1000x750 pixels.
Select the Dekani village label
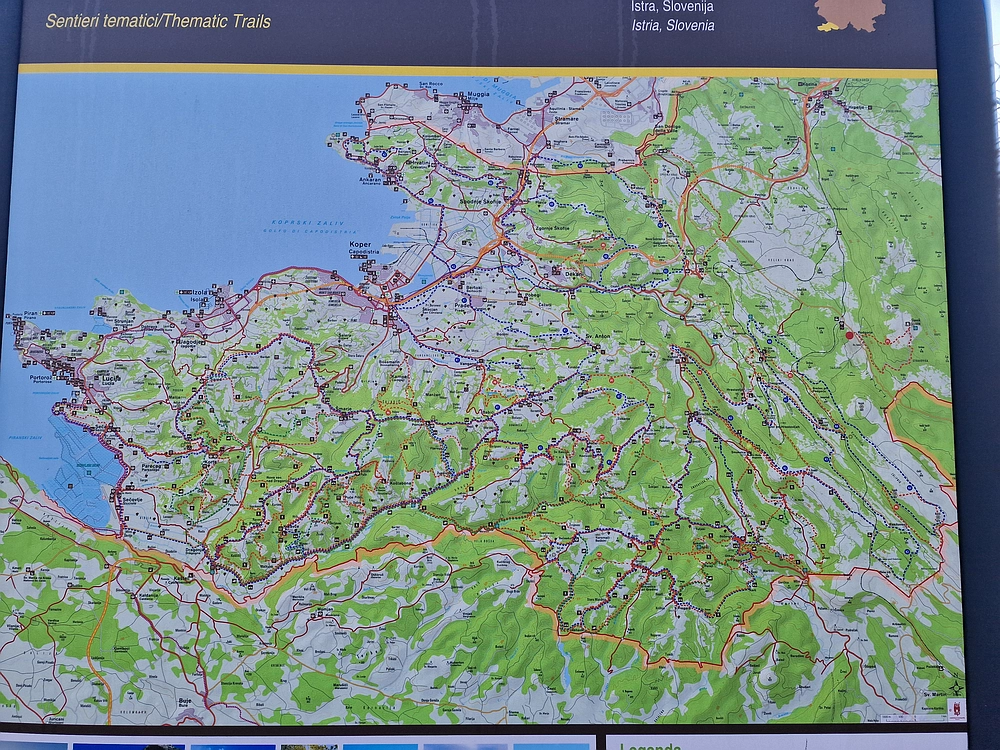click(572, 273)
